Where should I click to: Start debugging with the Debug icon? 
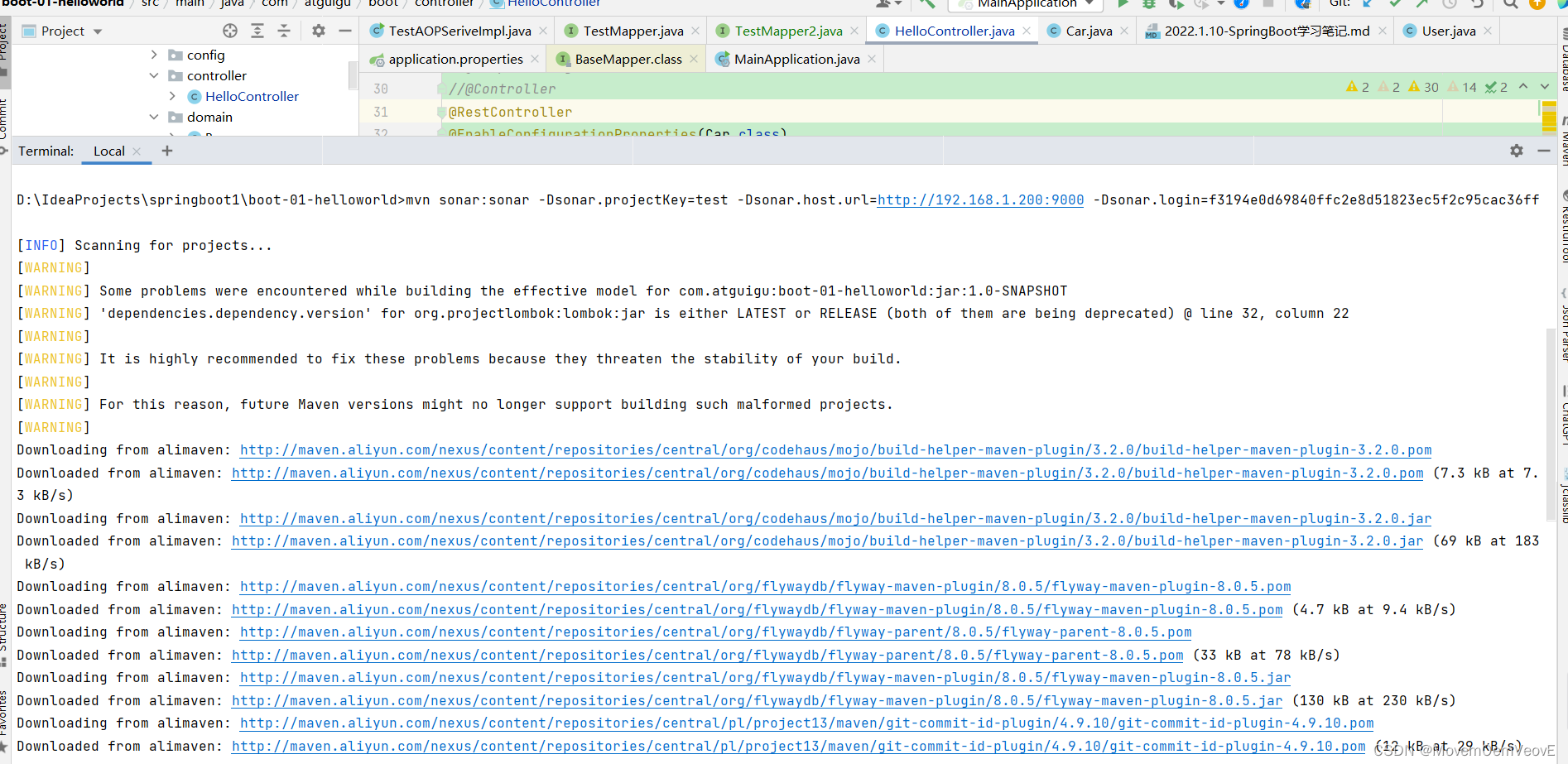(x=1149, y=4)
